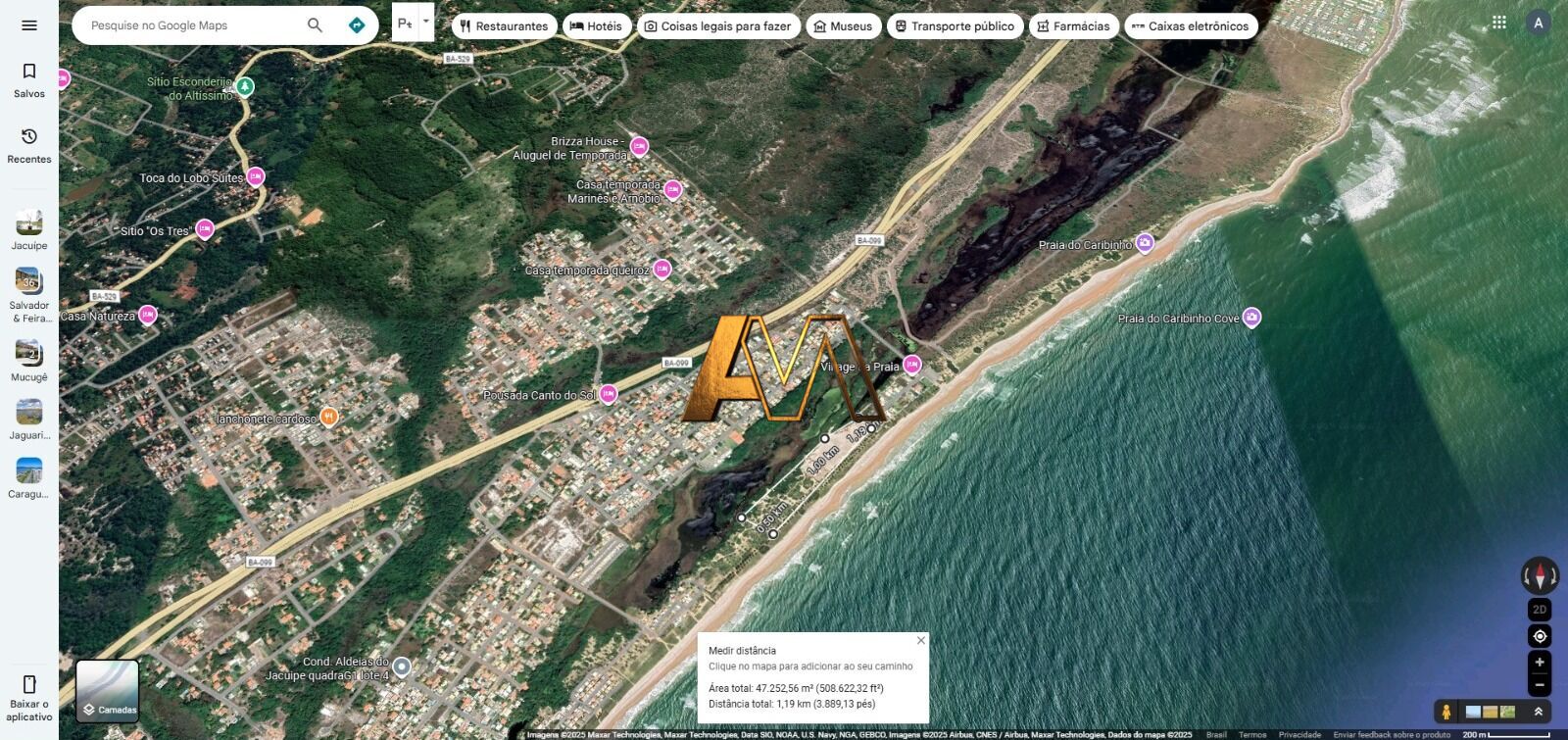Open directions with the blue arrow icon
Viewport: 1568px width, 740px height.
tap(357, 25)
